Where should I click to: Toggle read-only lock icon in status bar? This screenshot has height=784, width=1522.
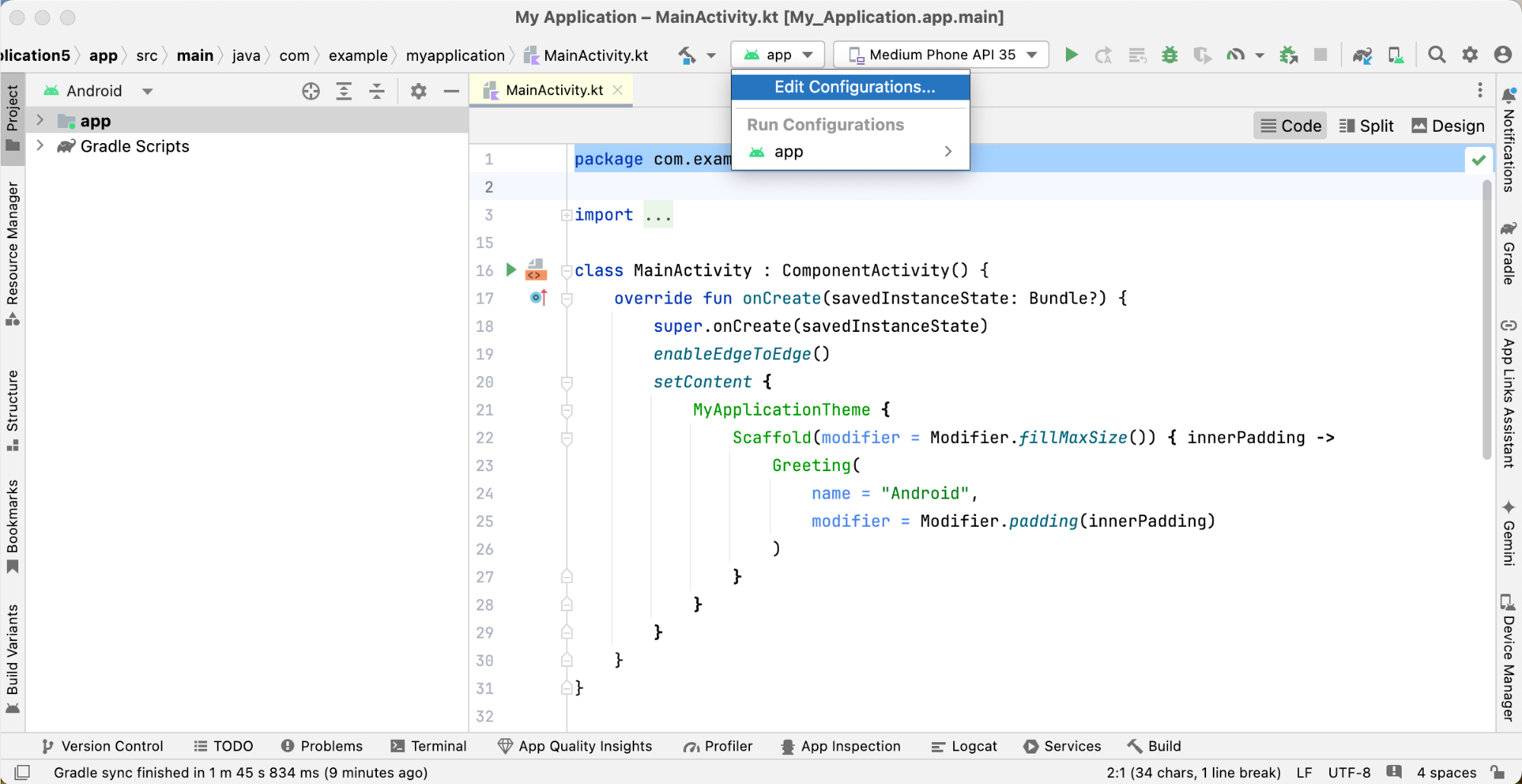(x=1497, y=773)
